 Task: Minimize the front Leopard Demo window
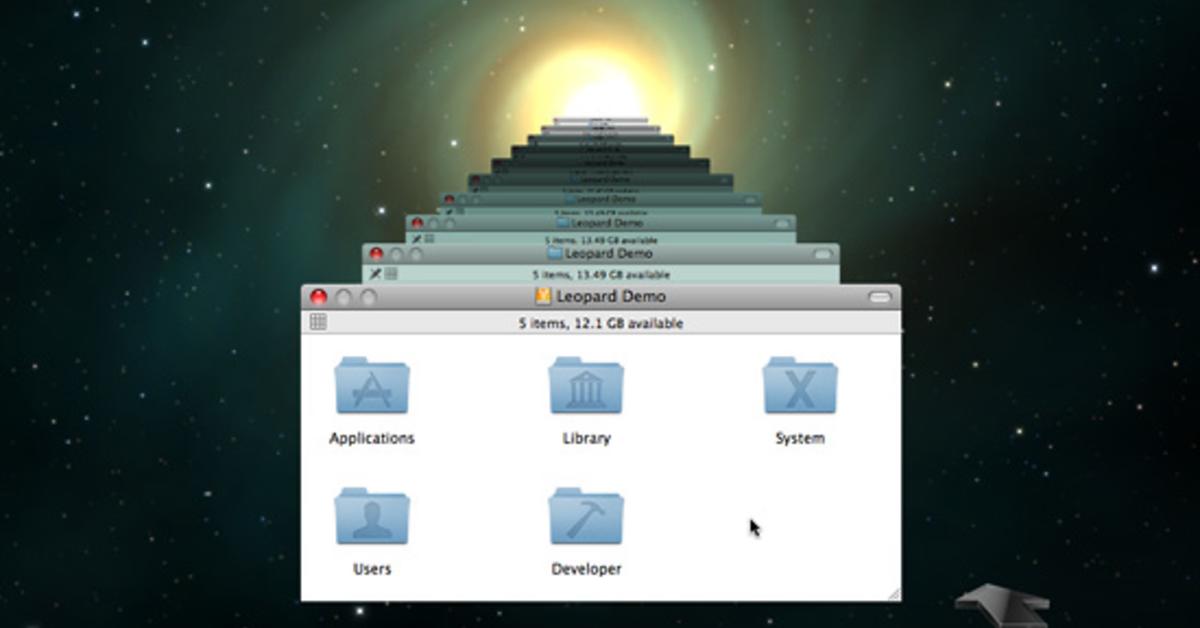click(x=344, y=297)
